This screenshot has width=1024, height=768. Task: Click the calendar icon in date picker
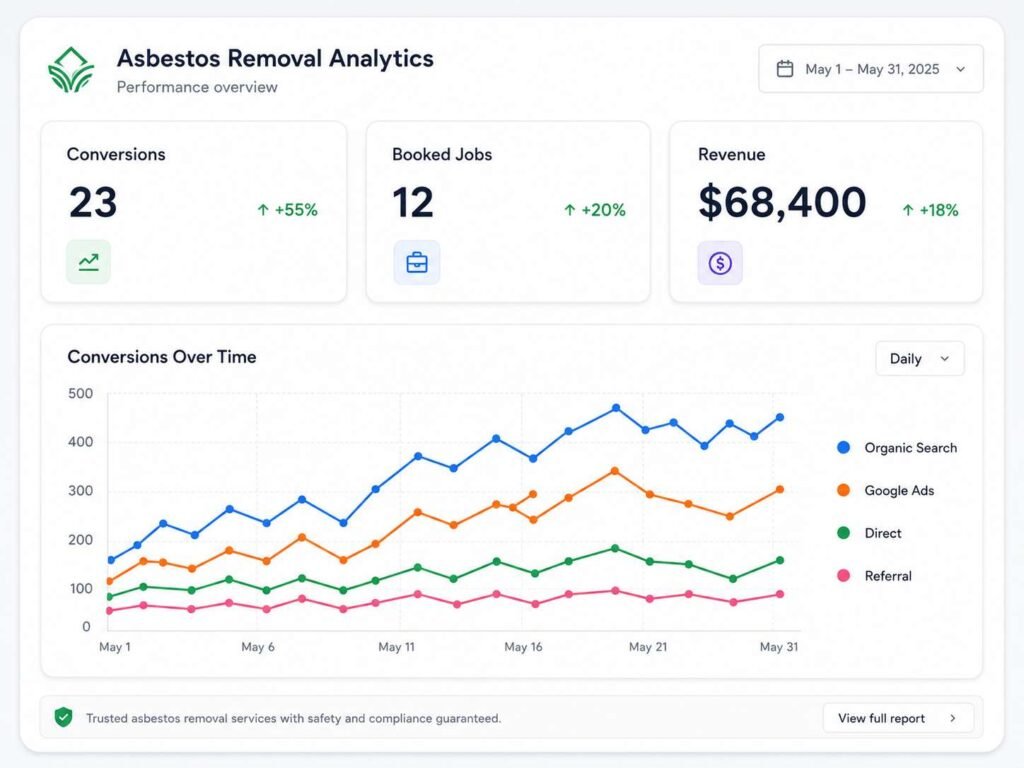point(785,69)
